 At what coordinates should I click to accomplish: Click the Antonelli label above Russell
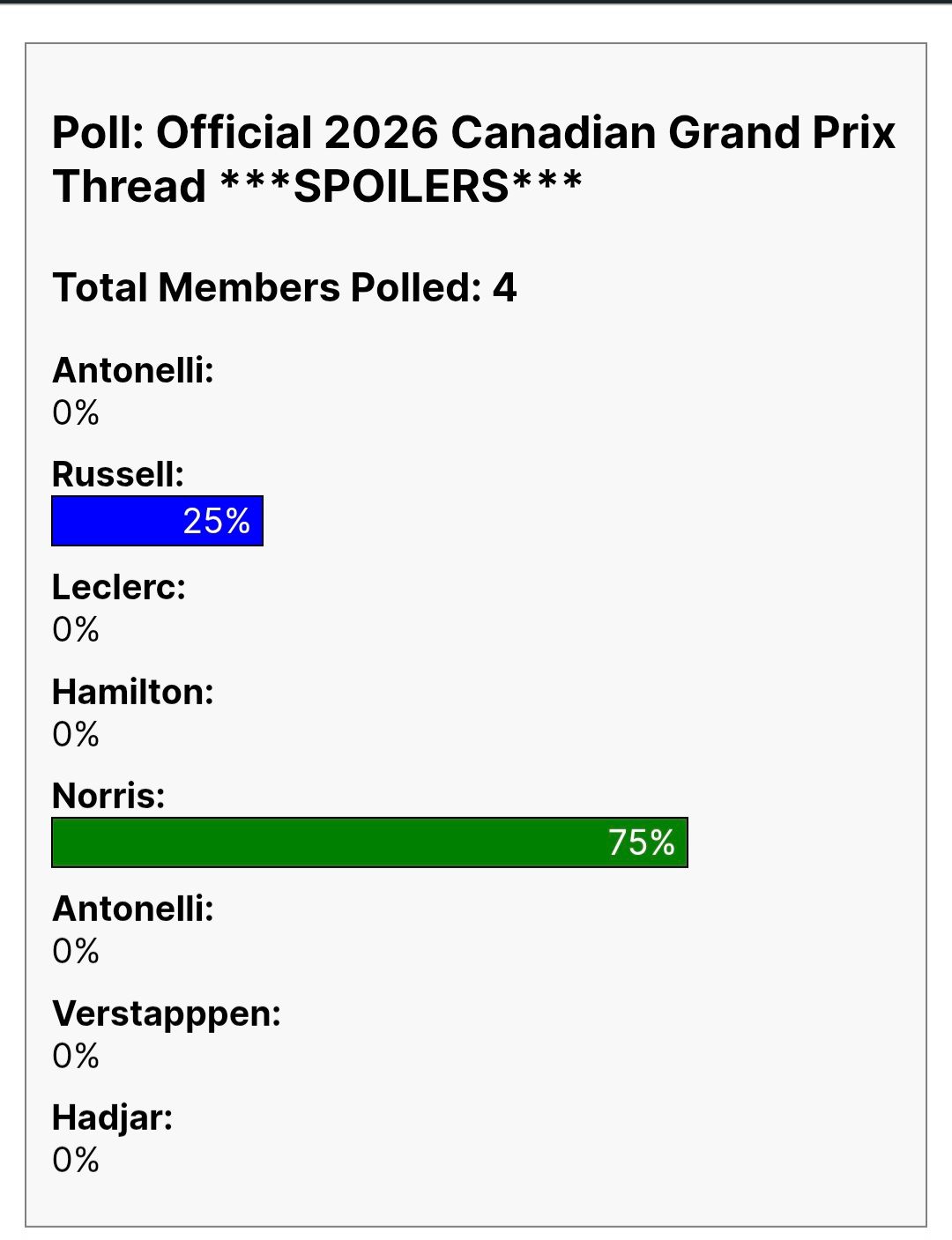[133, 370]
